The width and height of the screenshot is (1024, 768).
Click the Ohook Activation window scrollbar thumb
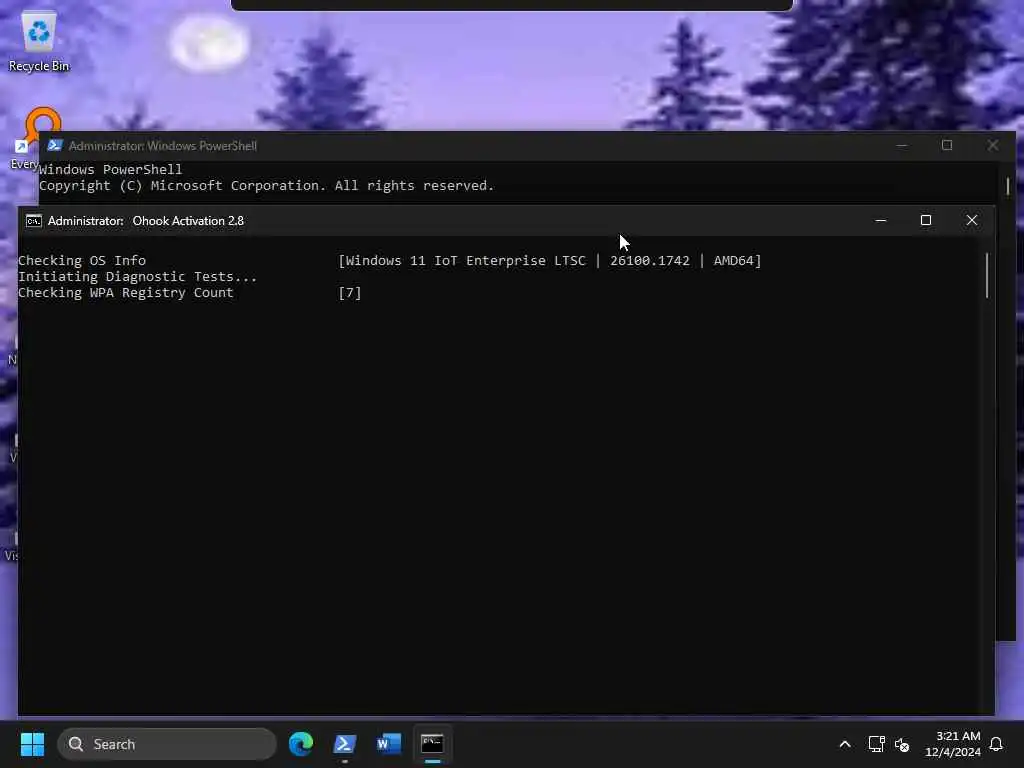pos(986,275)
